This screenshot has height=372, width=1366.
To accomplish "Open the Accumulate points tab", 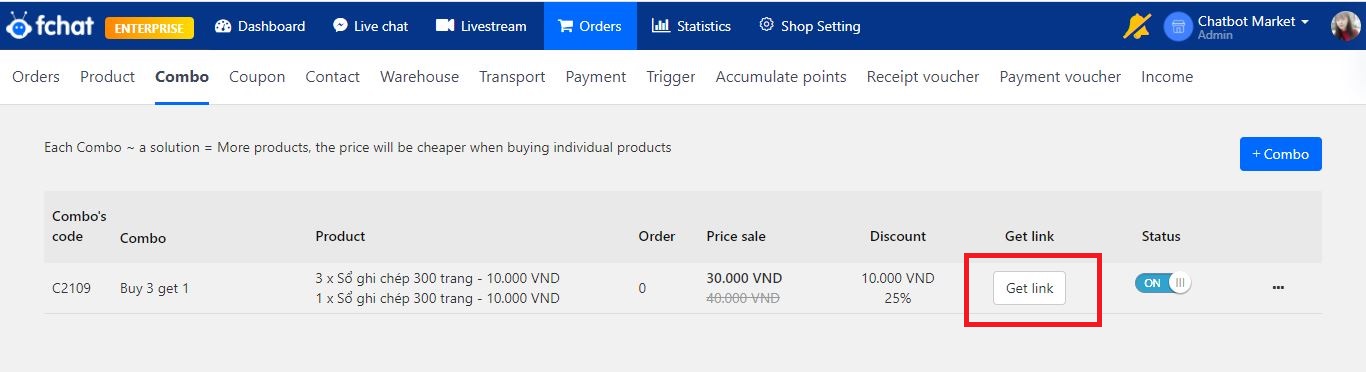I will tap(781, 77).
